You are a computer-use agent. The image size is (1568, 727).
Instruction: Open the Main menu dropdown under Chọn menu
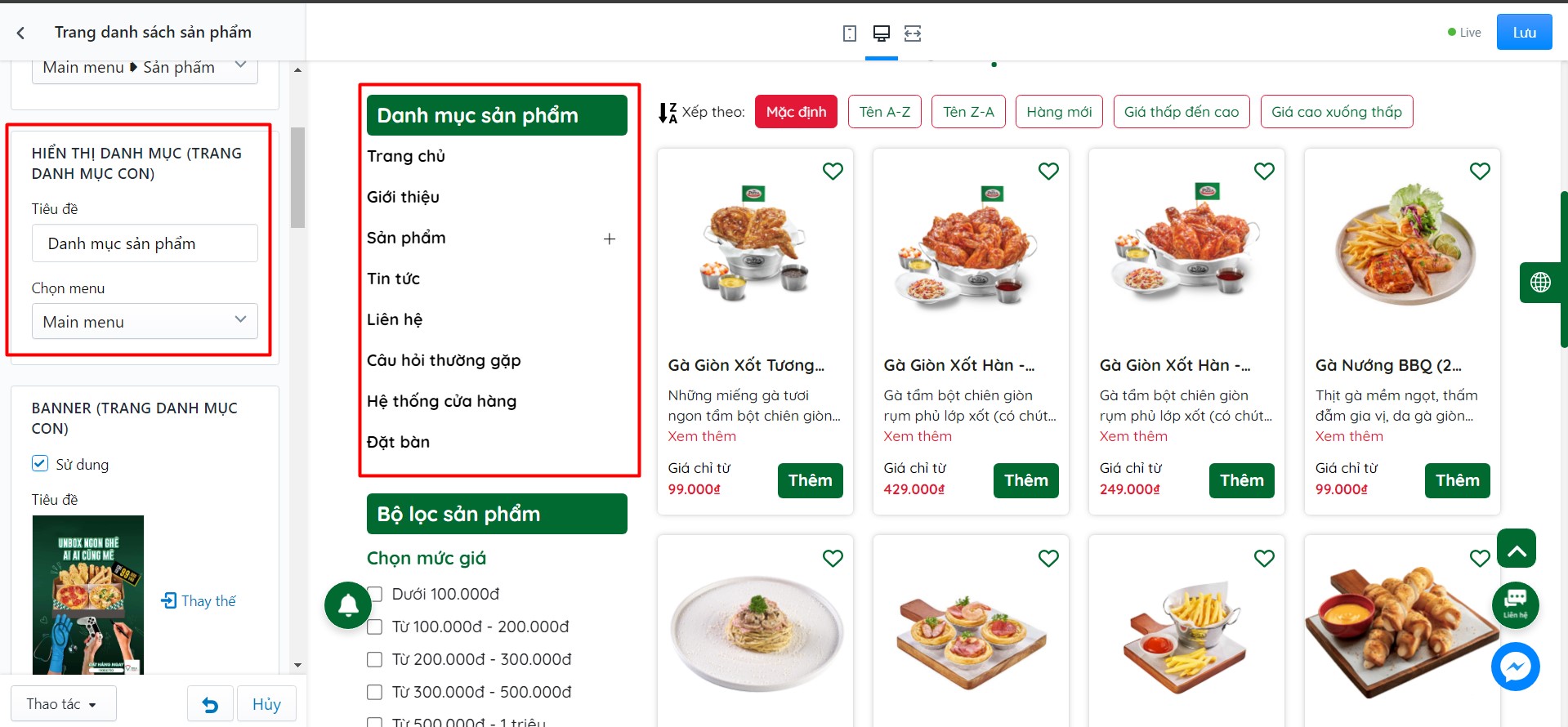click(x=145, y=321)
